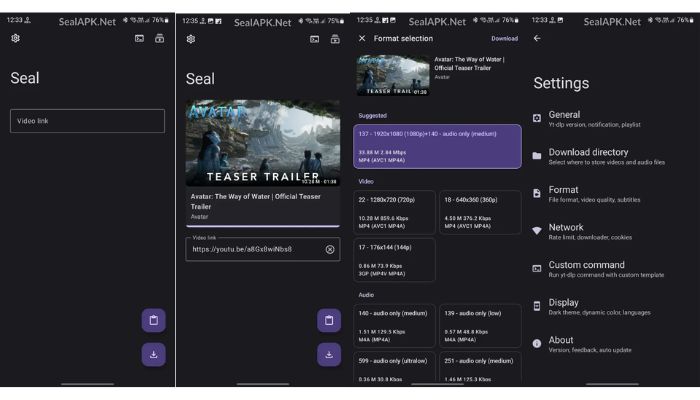Screen dimensions: 700x400
Task: Clear the youtu.be link with the X icon
Action: tap(329, 249)
